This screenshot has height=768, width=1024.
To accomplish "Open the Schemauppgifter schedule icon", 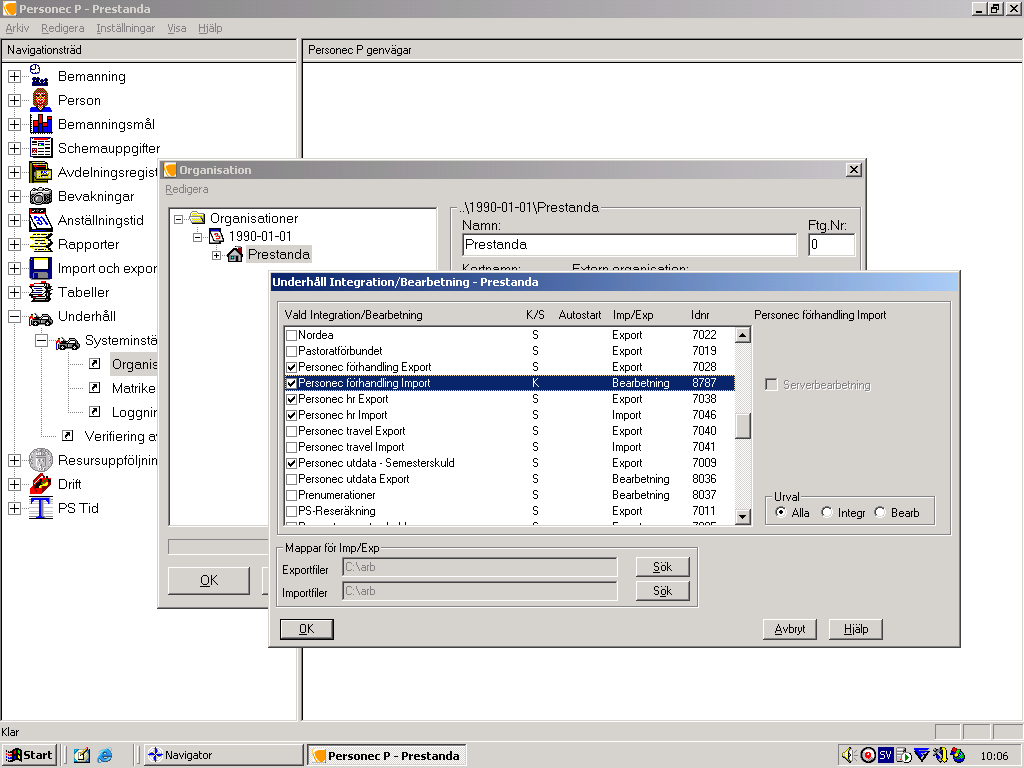I will [x=40, y=148].
